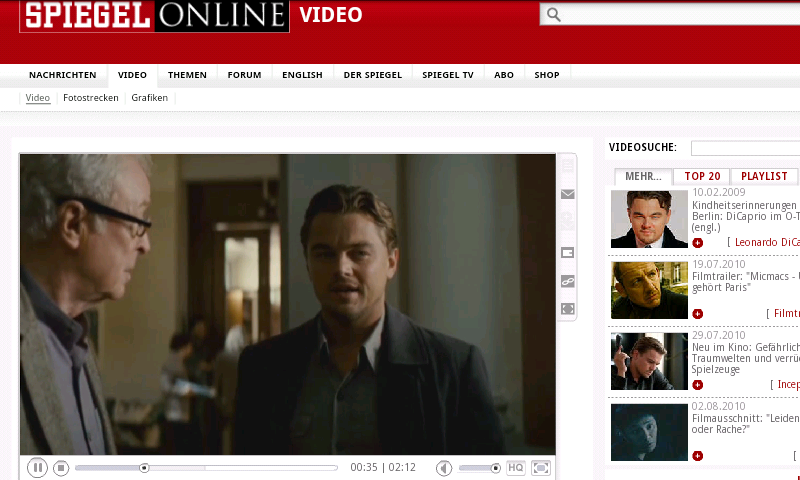Open the embed/window icon beside the player
The width and height of the screenshot is (800, 480).
(x=567, y=252)
